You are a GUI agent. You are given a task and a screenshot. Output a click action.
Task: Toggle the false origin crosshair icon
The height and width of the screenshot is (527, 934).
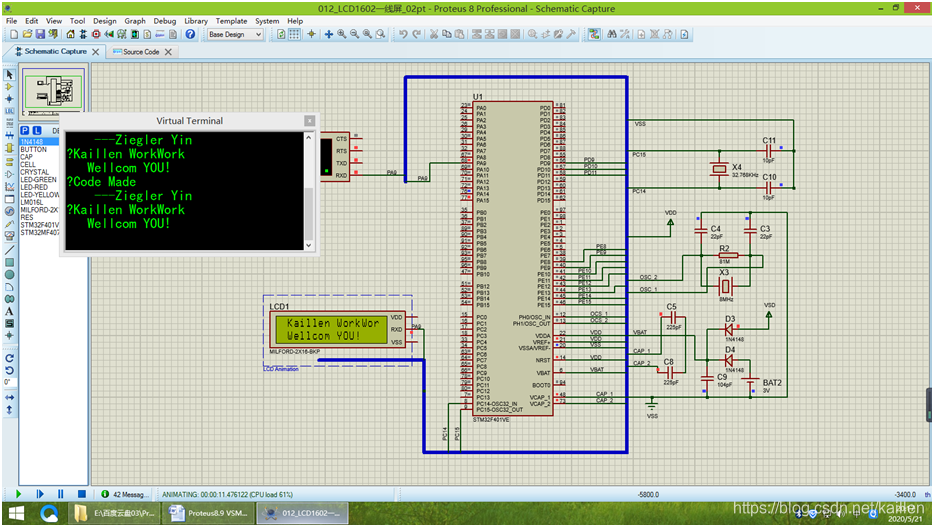coord(311,35)
